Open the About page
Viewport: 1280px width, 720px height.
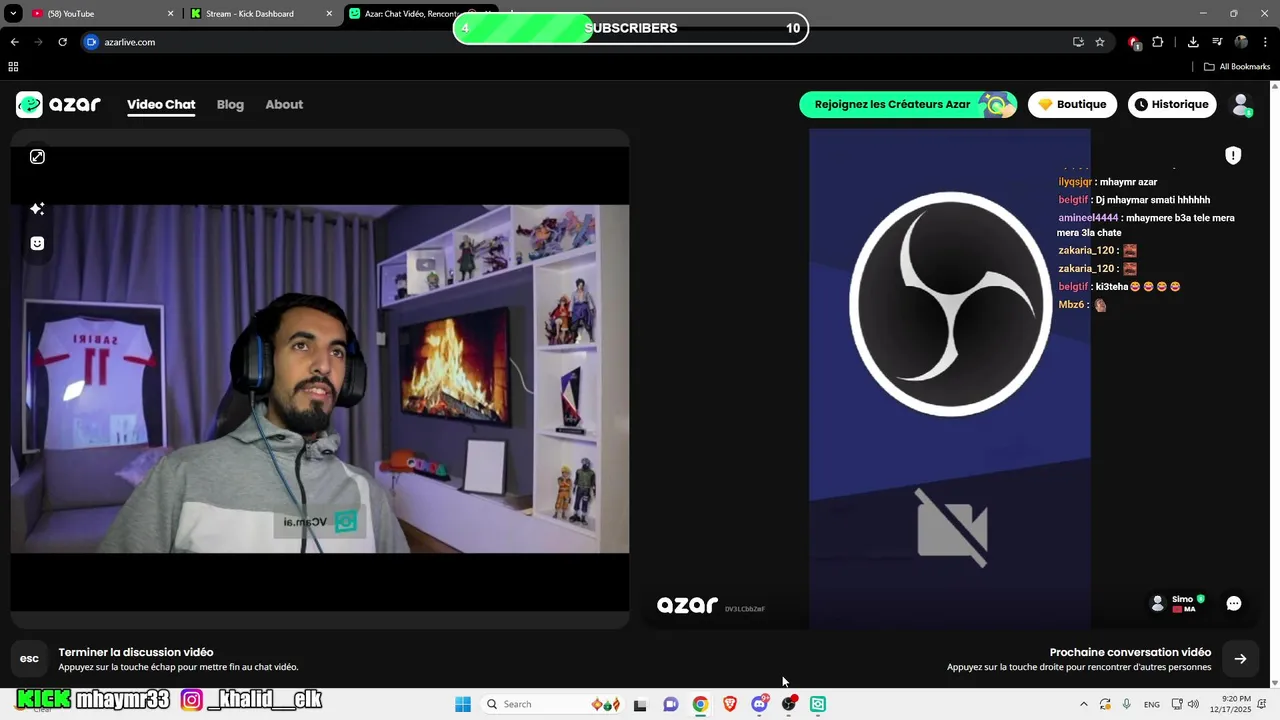tap(284, 104)
